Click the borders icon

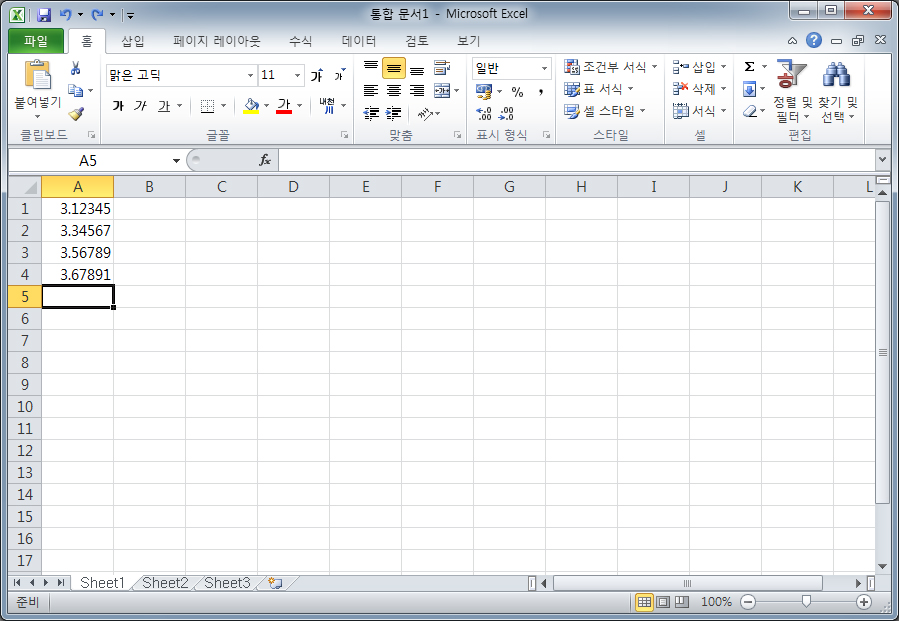(207, 106)
